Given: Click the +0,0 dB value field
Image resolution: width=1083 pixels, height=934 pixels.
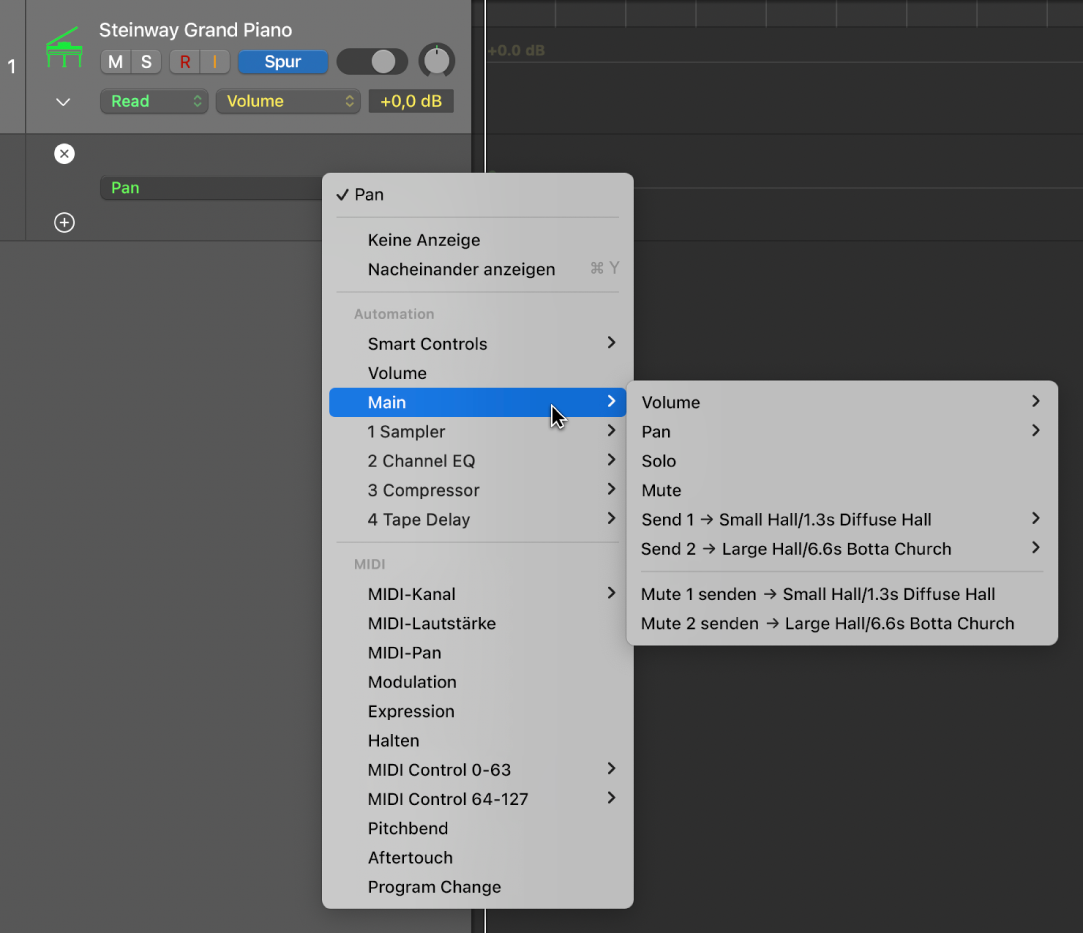Looking at the screenshot, I should click(x=411, y=101).
